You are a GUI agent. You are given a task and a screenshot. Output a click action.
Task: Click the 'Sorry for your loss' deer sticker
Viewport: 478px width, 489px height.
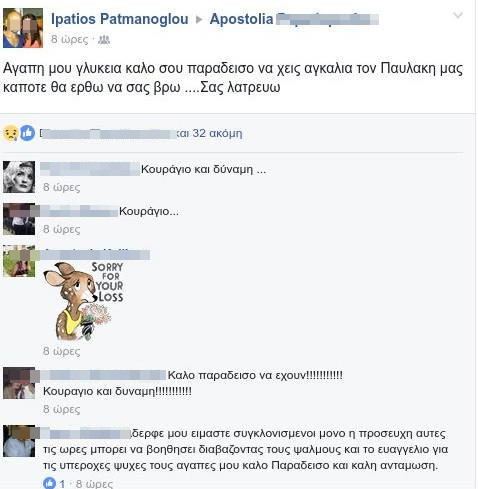(83, 301)
